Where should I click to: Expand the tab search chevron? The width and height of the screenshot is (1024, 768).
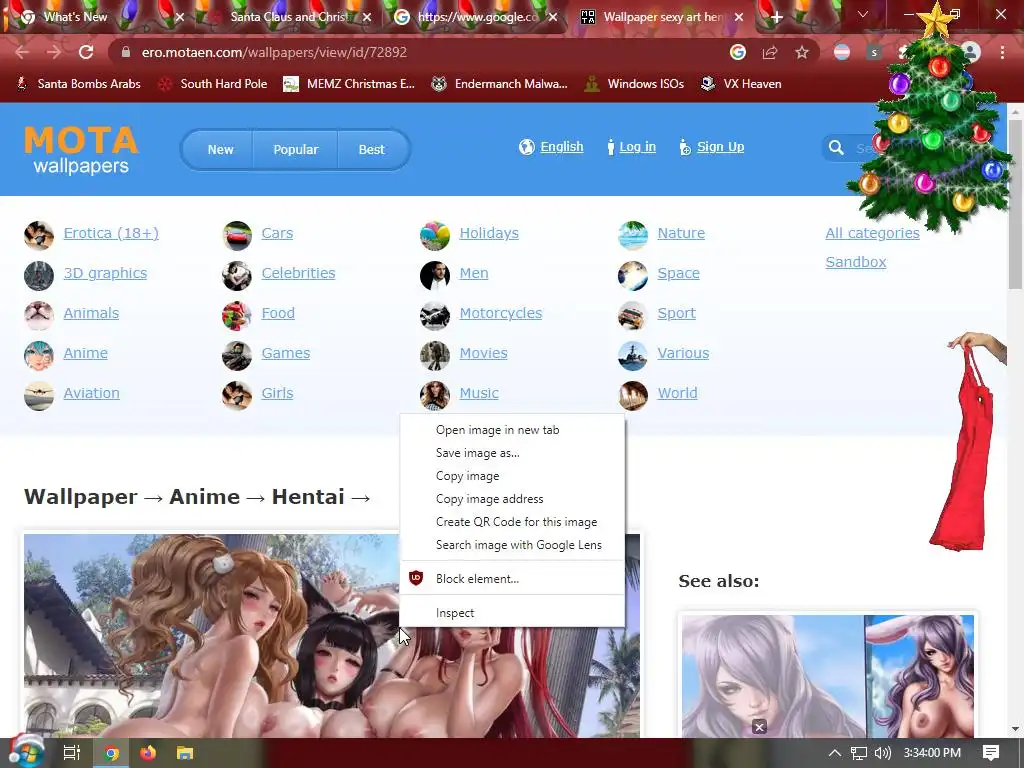(863, 14)
